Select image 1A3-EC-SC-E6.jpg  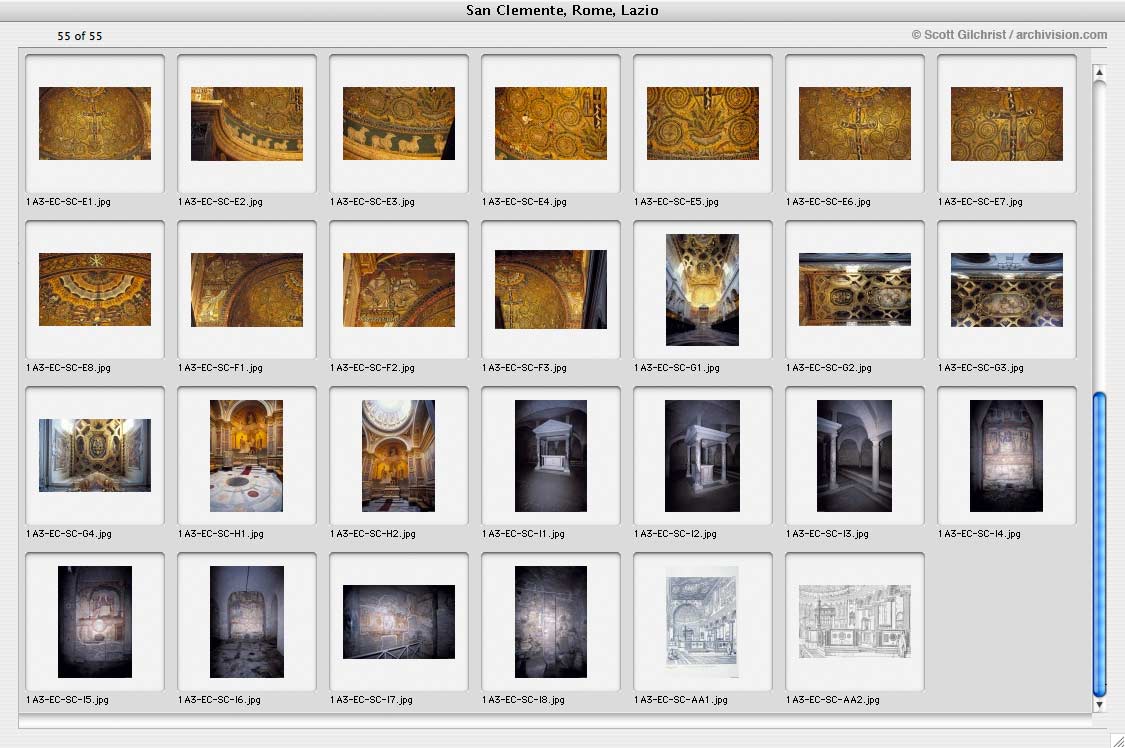pos(855,123)
